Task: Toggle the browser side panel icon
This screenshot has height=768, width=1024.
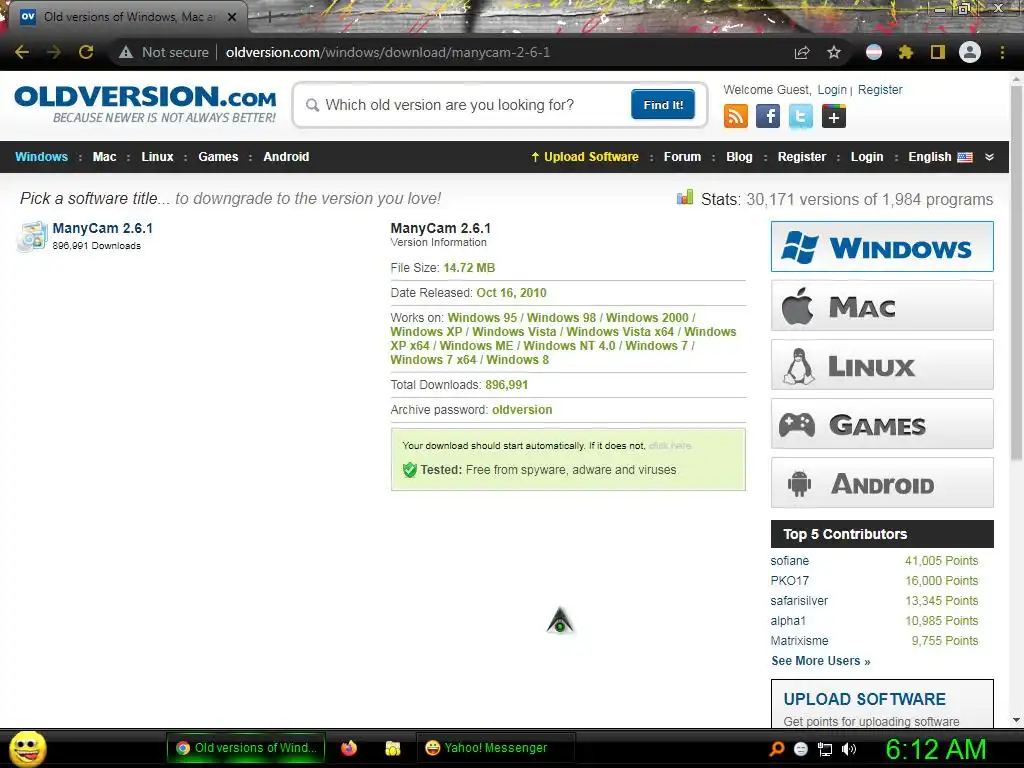Action: [938, 52]
